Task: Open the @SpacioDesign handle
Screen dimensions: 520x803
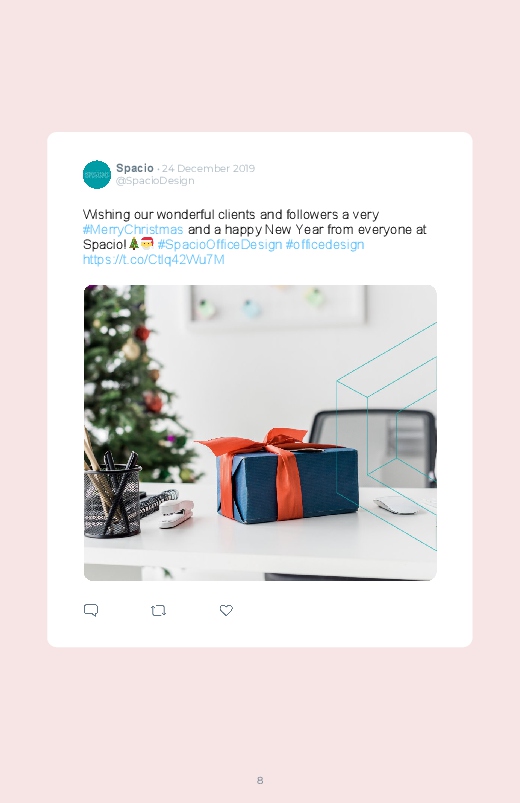Action: 155,181
